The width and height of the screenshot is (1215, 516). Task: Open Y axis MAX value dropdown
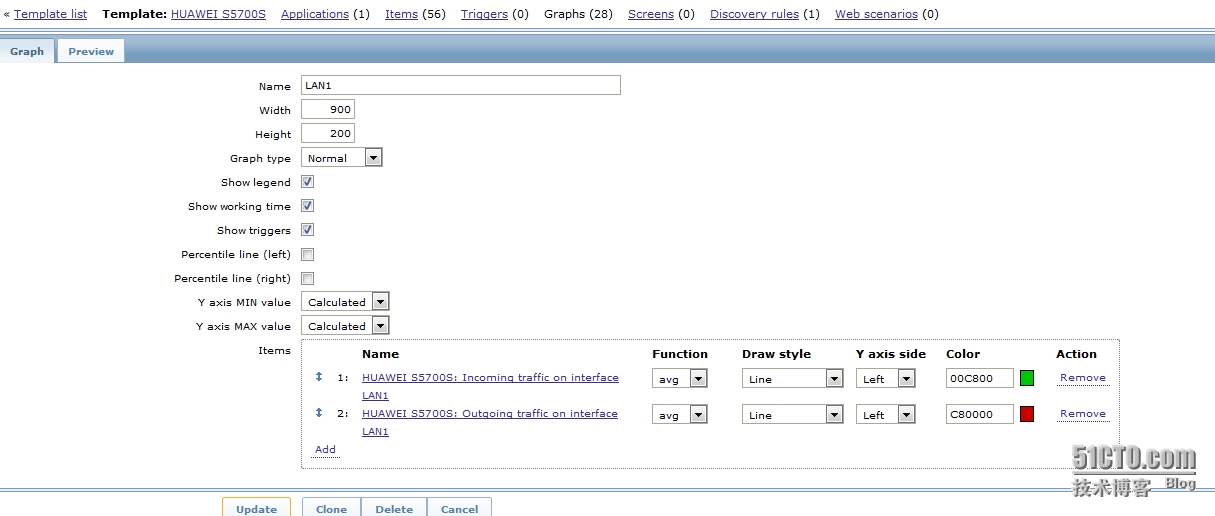pyautogui.click(x=345, y=326)
